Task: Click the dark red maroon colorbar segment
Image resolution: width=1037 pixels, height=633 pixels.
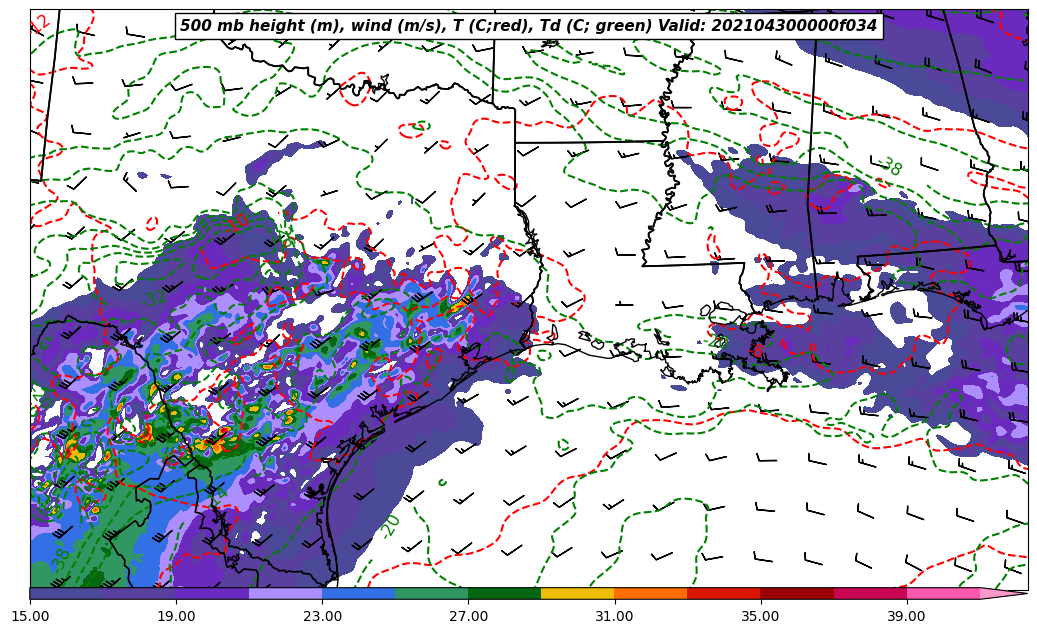Action: pyautogui.click(x=796, y=593)
